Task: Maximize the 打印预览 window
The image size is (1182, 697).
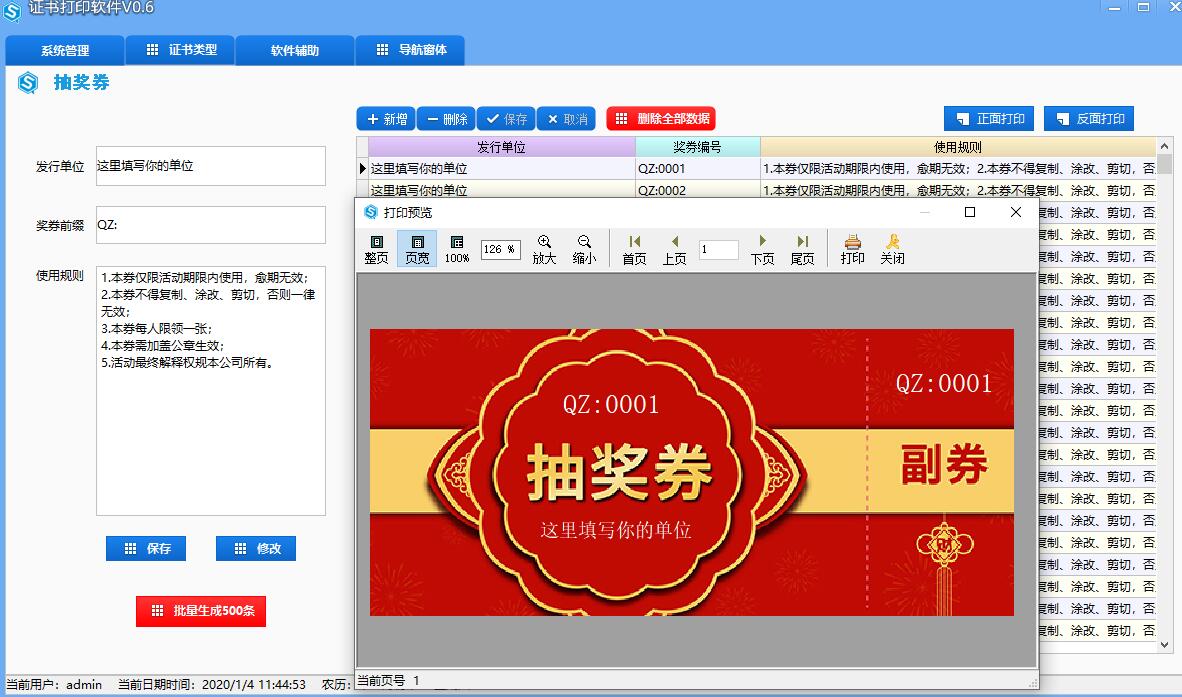Action: (970, 212)
